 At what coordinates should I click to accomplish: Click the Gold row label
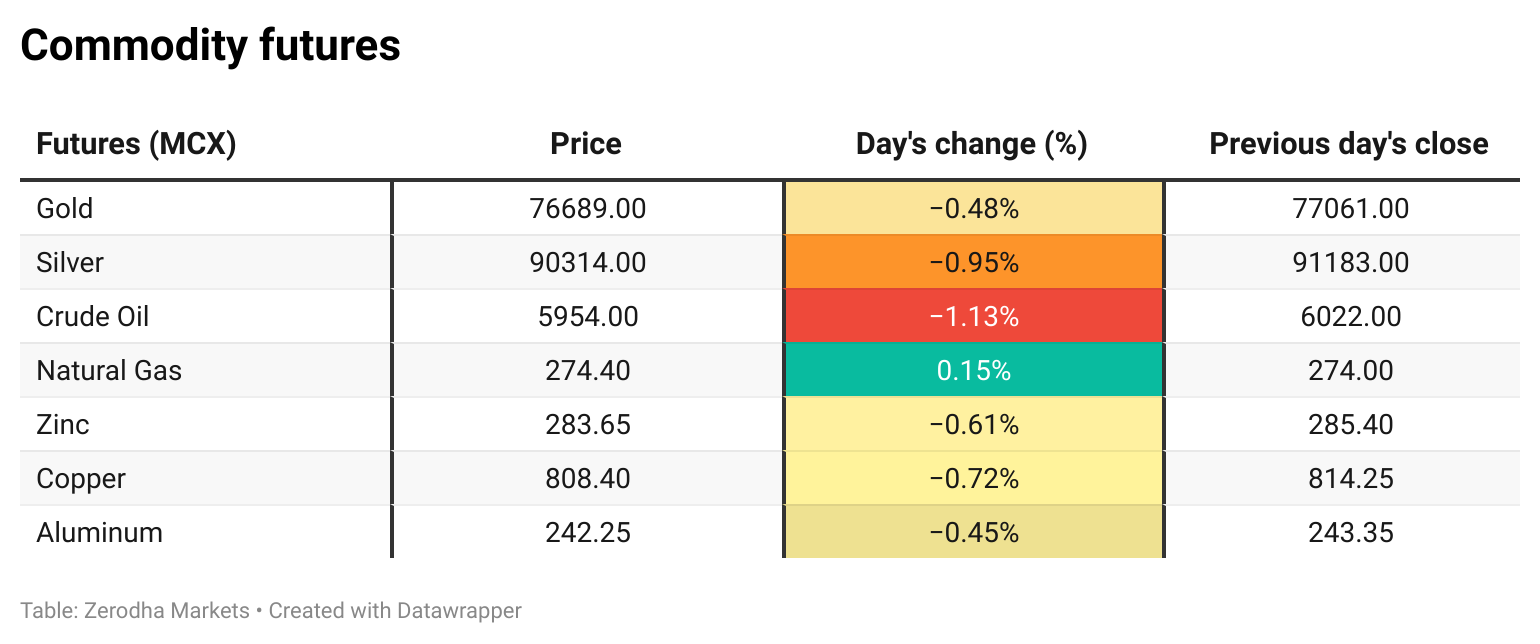(x=65, y=209)
